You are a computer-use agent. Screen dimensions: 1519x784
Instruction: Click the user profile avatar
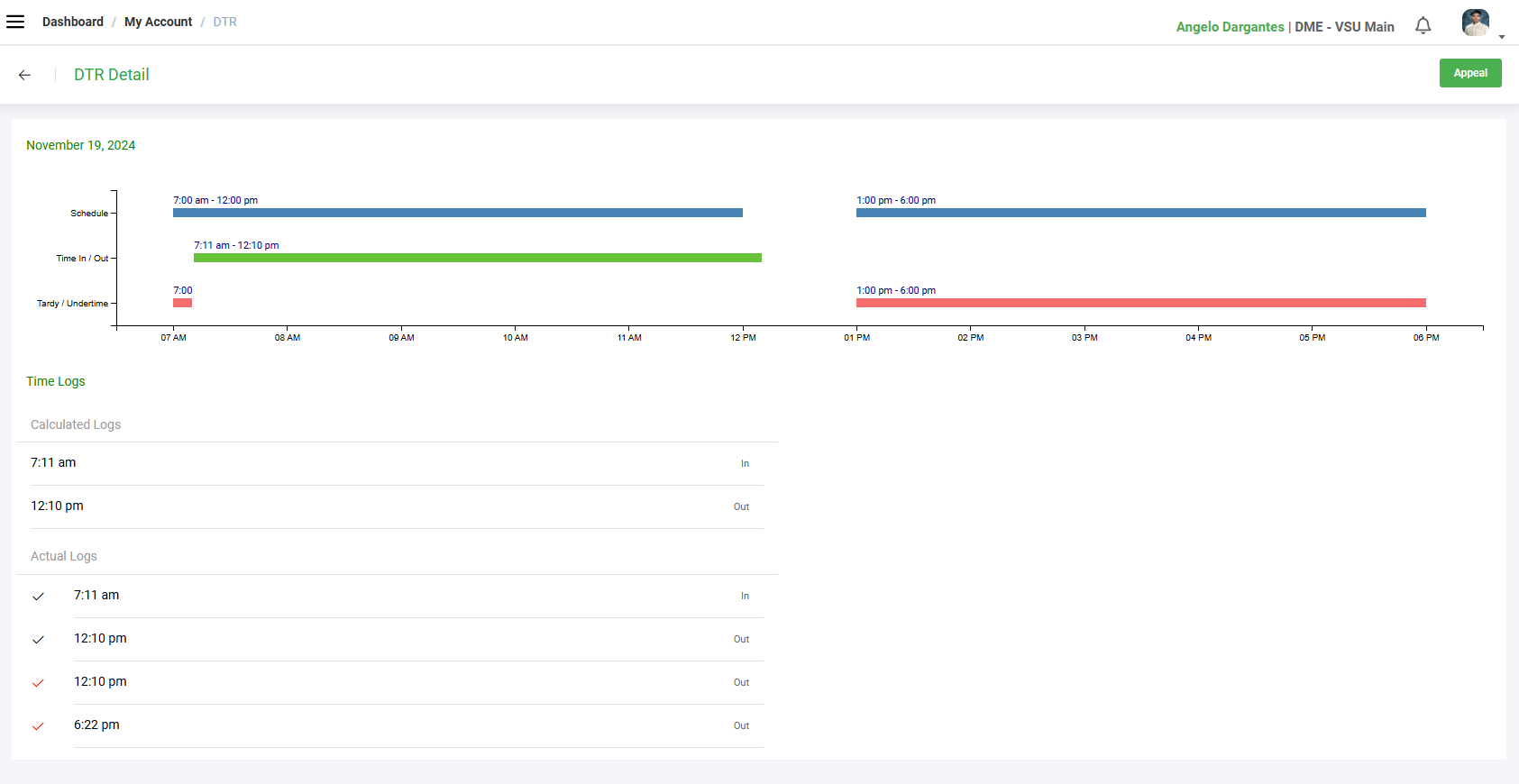(1475, 23)
